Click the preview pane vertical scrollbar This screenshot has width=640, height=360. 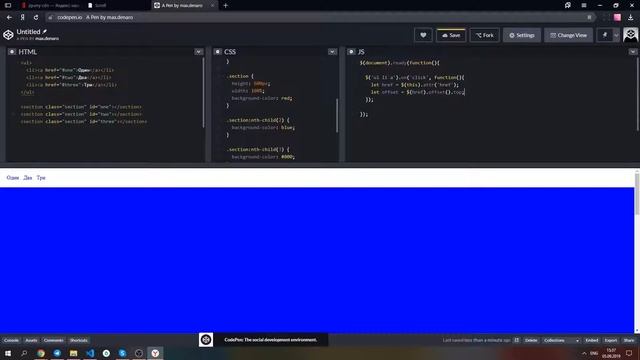[637, 193]
